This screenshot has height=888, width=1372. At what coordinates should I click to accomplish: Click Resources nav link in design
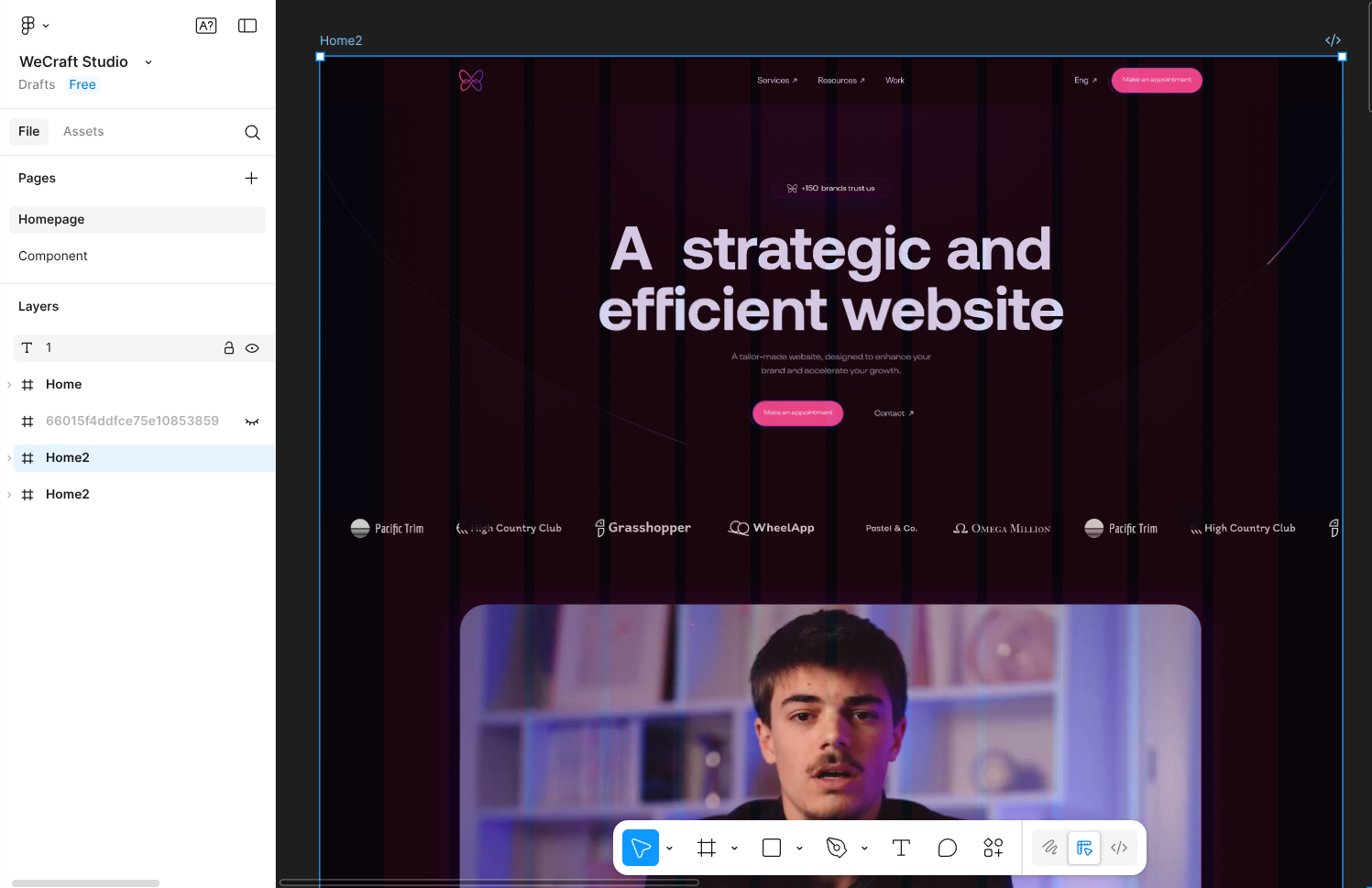point(841,81)
